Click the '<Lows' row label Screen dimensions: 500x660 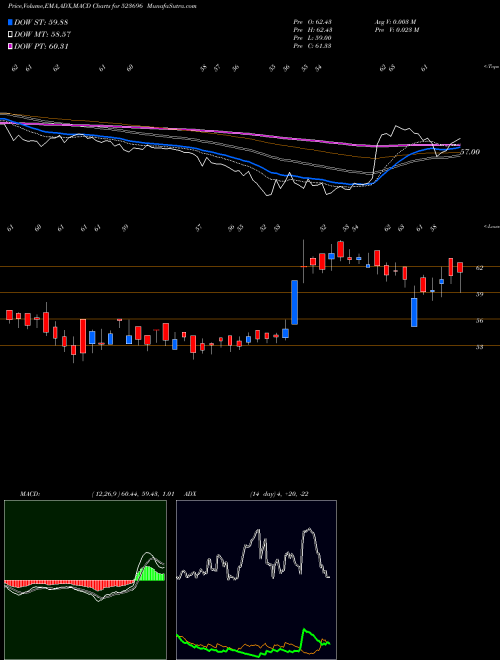click(492, 227)
